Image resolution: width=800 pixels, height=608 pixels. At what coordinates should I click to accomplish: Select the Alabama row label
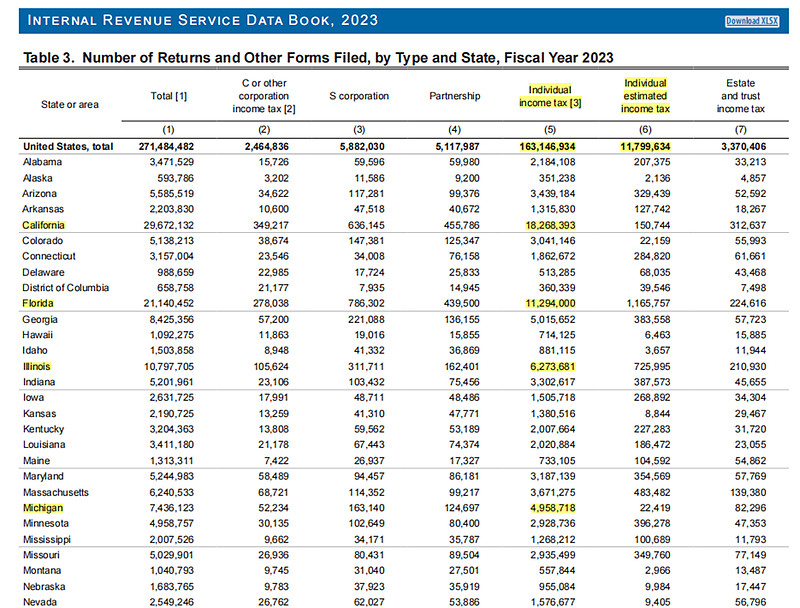pos(42,162)
